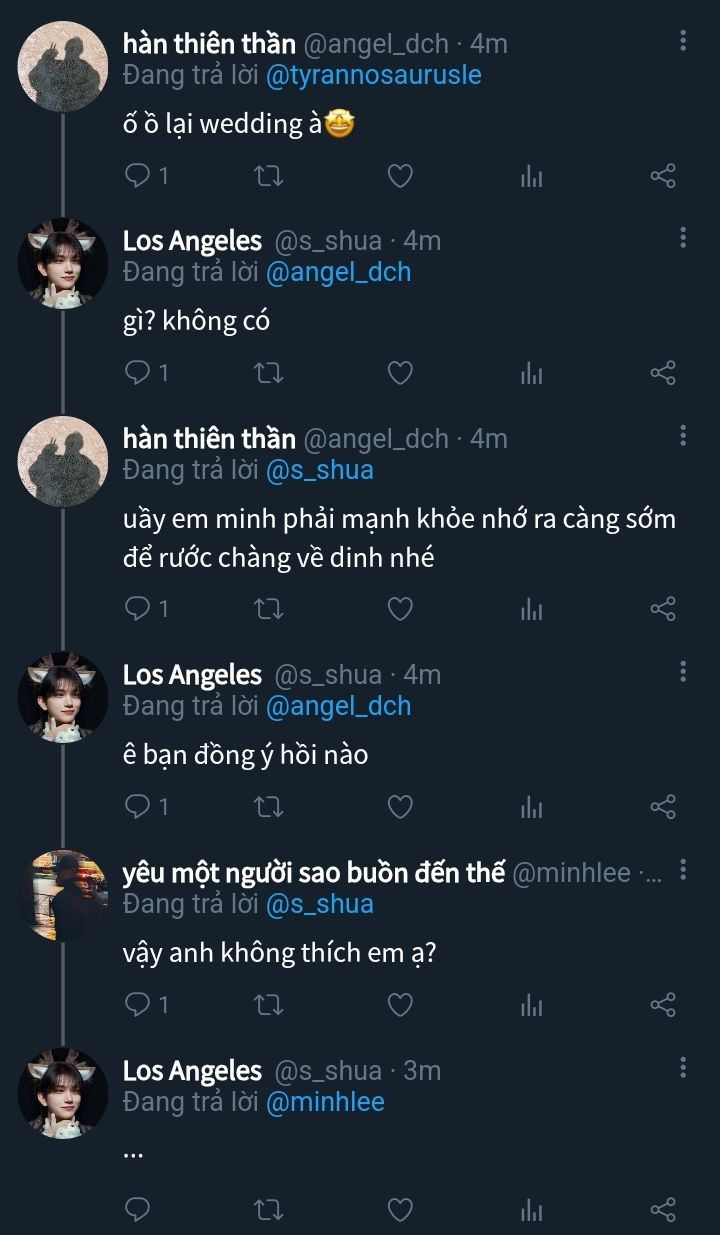Like the "gì? không có" tweet
The height and width of the screenshot is (1235, 720).
click(400, 374)
